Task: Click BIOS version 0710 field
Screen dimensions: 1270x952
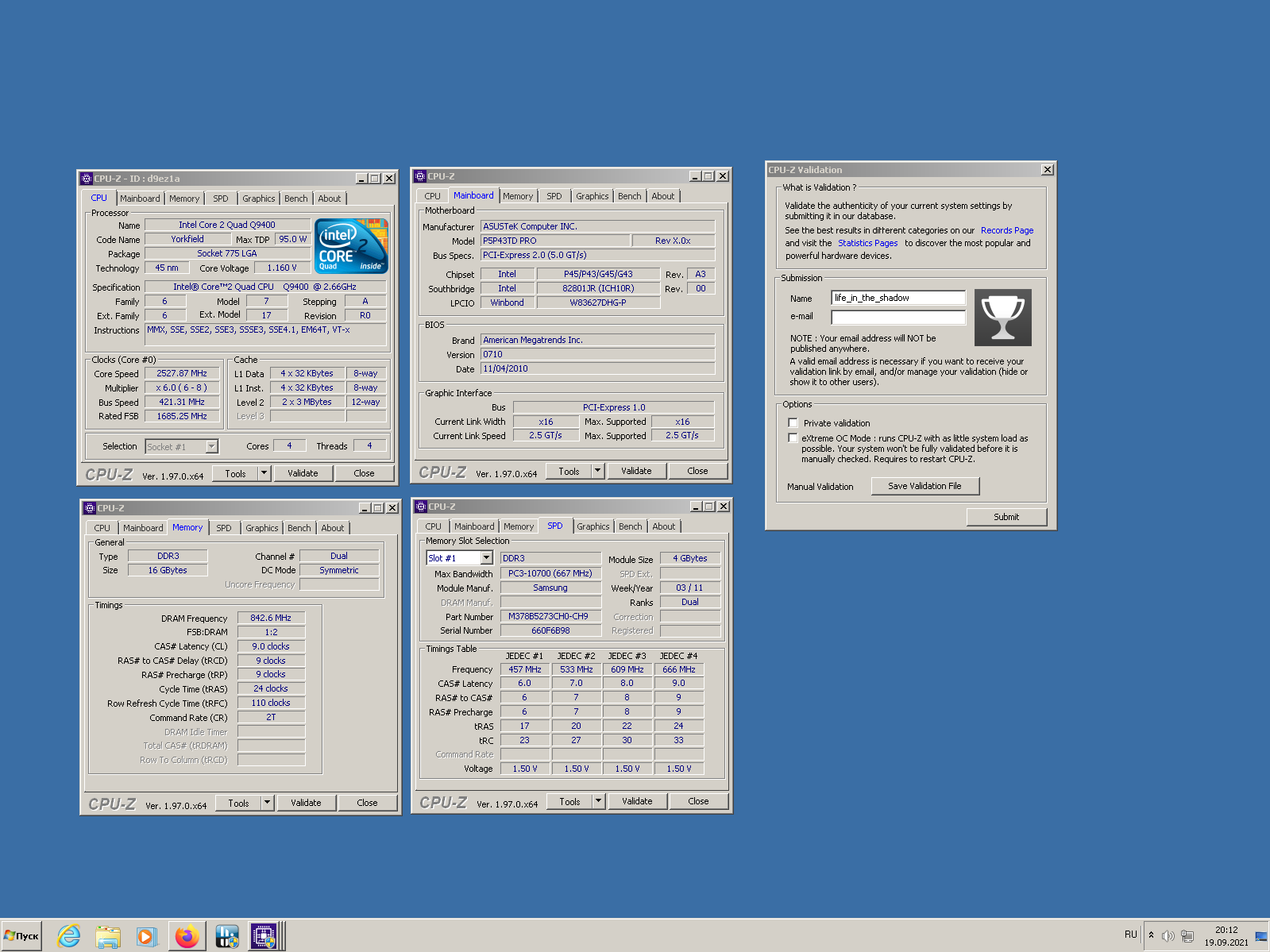Action: (x=597, y=354)
